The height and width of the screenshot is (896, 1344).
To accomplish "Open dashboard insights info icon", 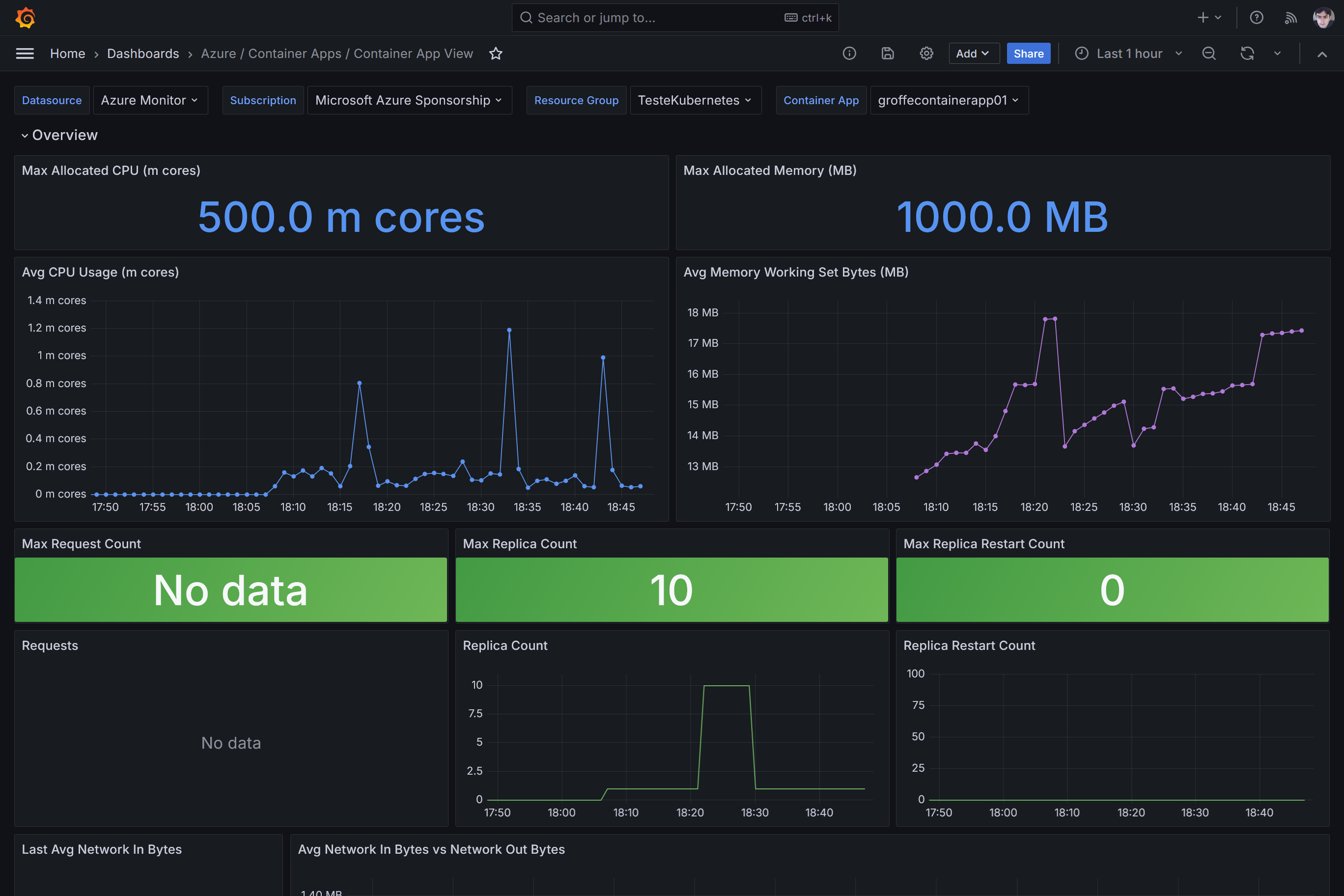I will [x=849, y=54].
